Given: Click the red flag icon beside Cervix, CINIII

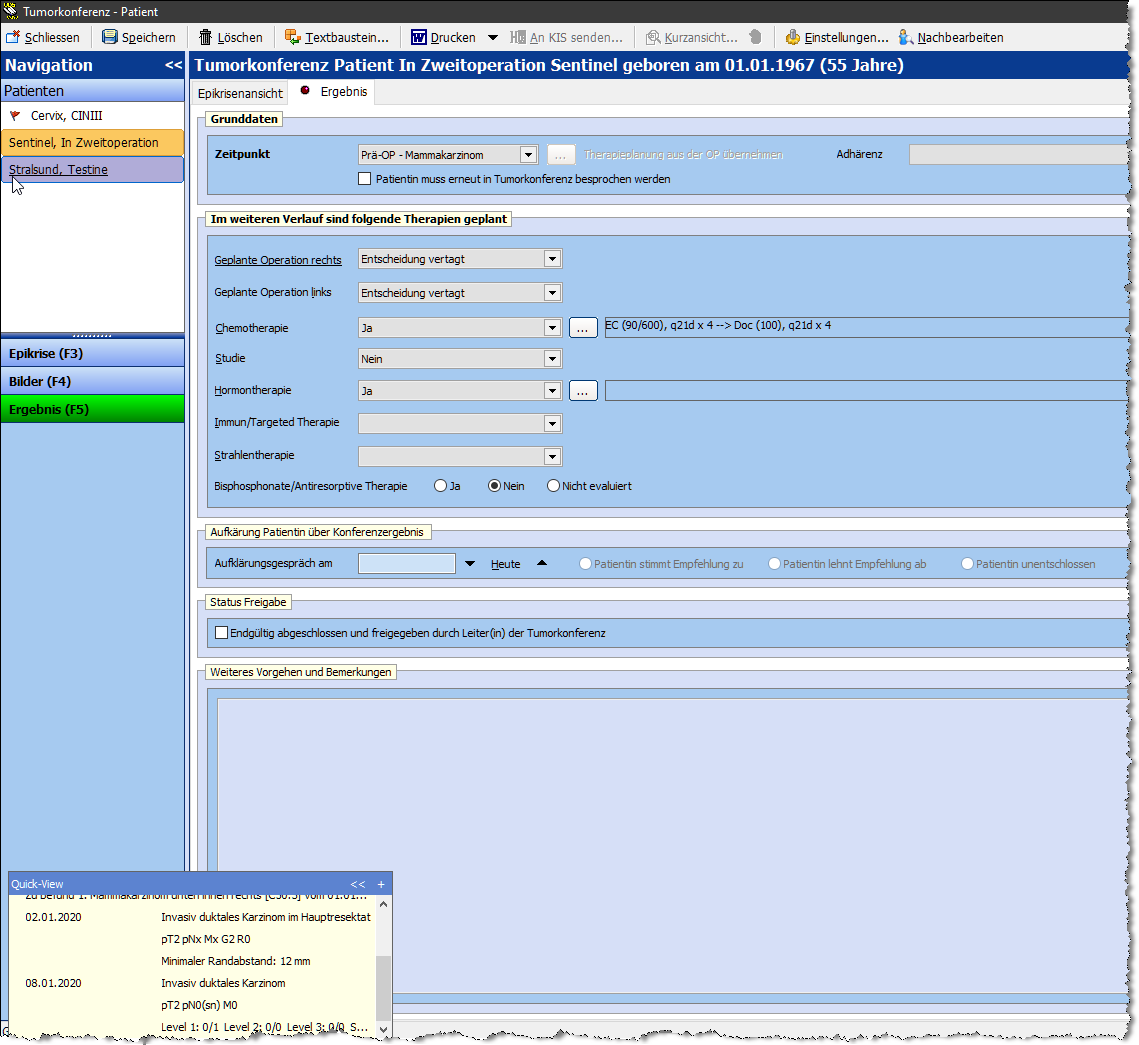Looking at the screenshot, I should tap(15, 115).
